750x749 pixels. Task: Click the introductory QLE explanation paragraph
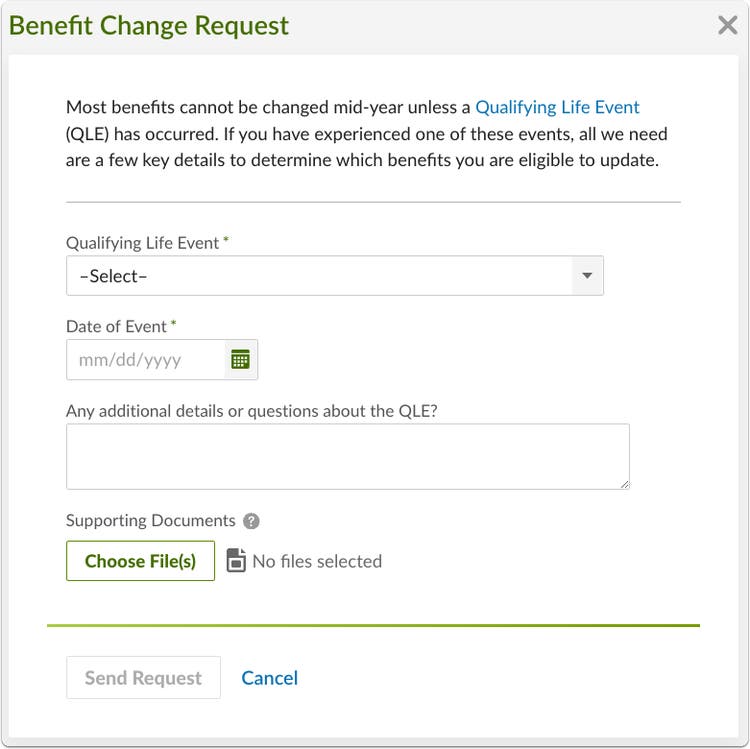(x=366, y=134)
